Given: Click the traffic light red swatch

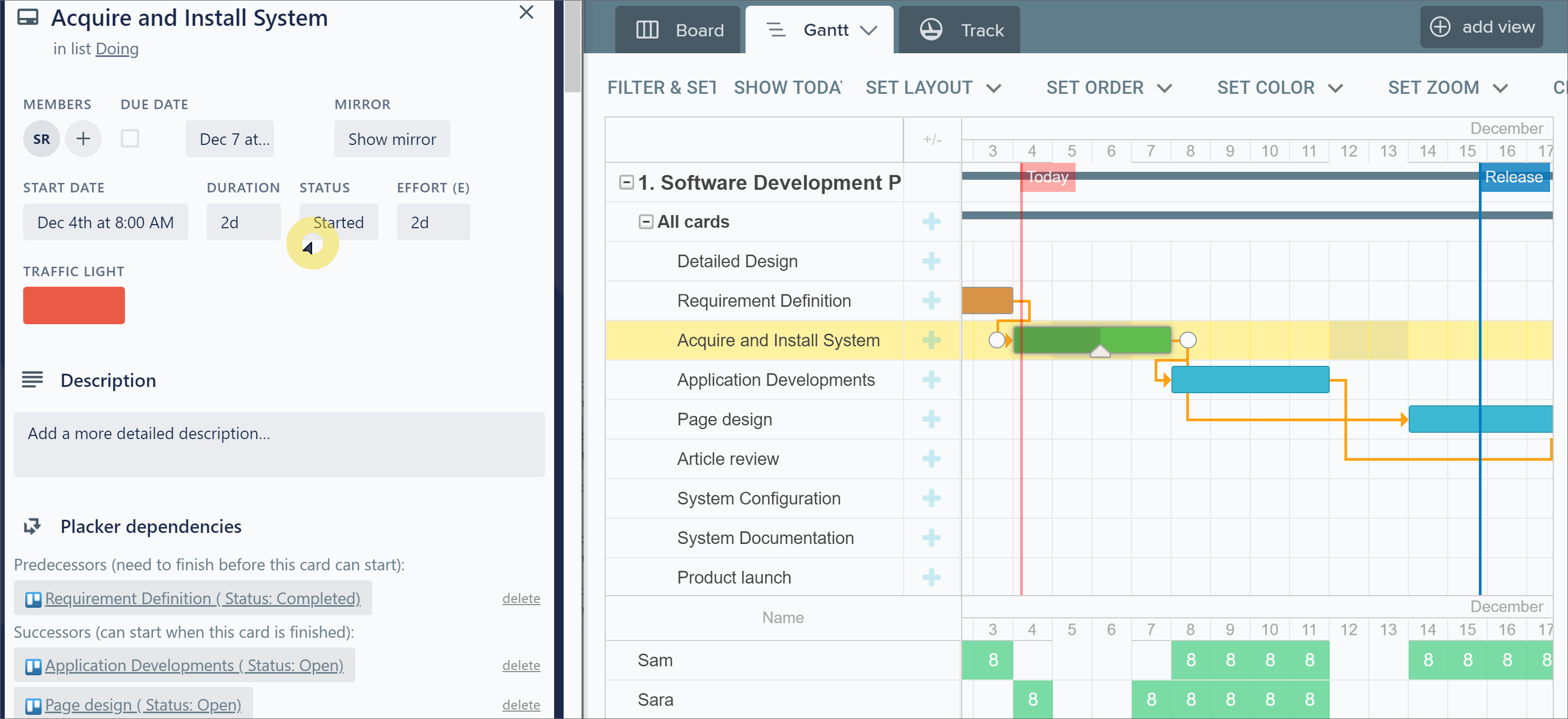Looking at the screenshot, I should click(74, 306).
